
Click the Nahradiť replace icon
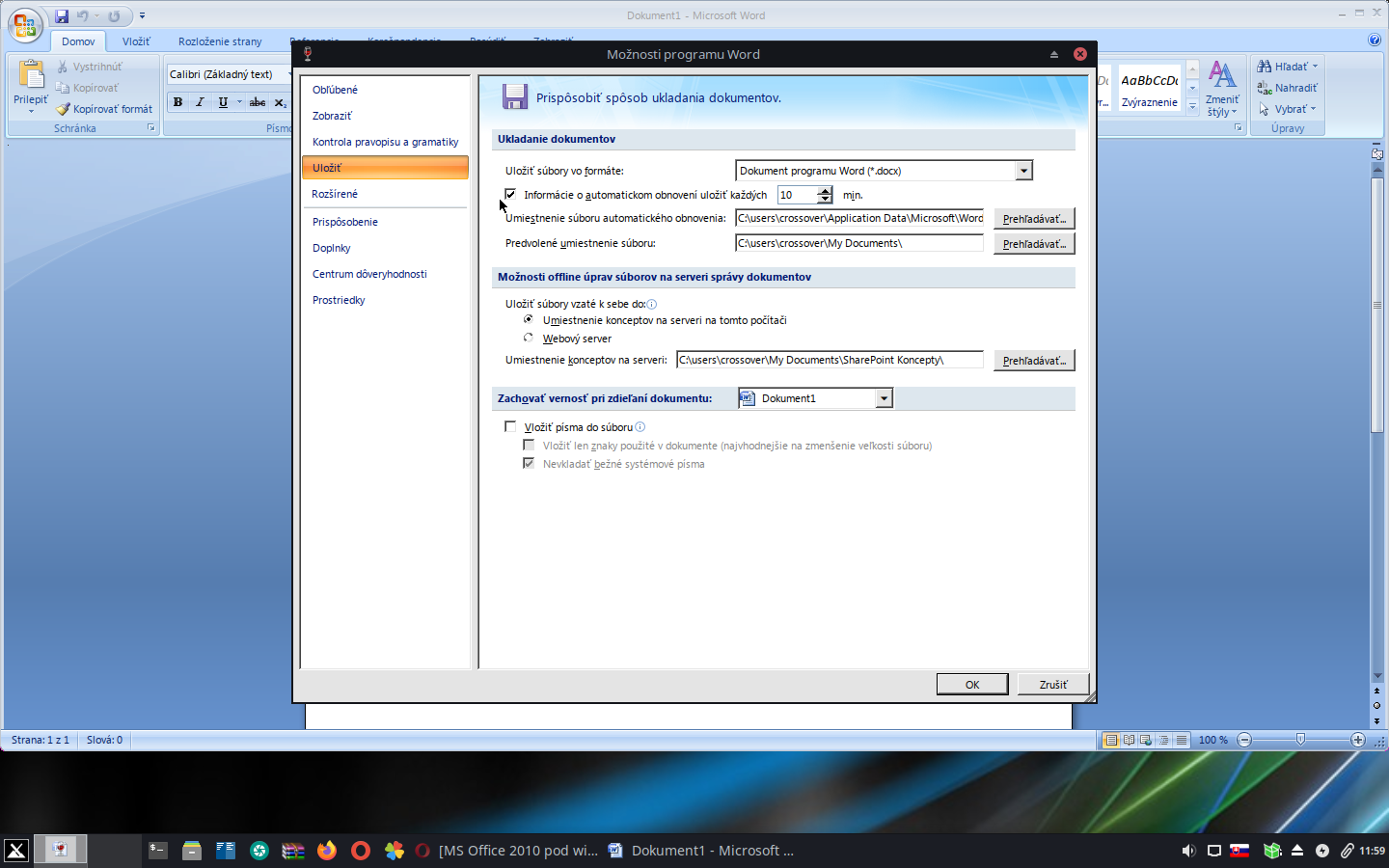(1264, 88)
